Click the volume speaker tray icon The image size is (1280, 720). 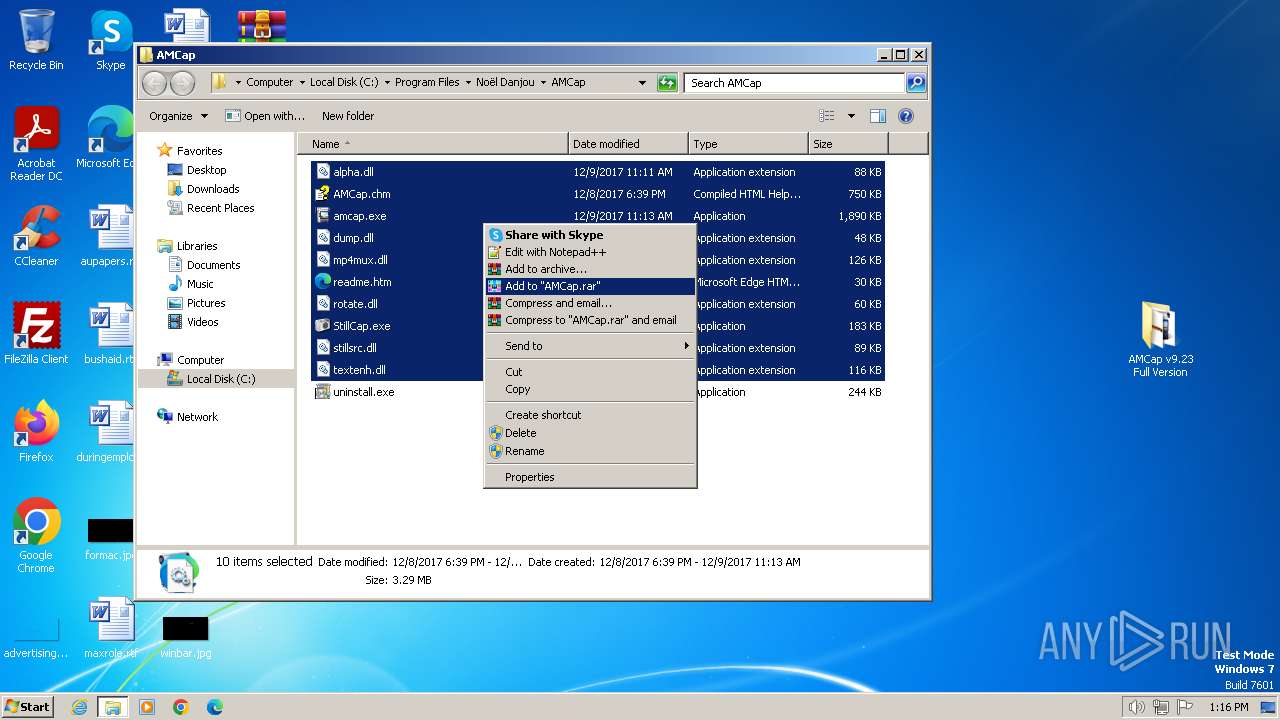[1135, 707]
